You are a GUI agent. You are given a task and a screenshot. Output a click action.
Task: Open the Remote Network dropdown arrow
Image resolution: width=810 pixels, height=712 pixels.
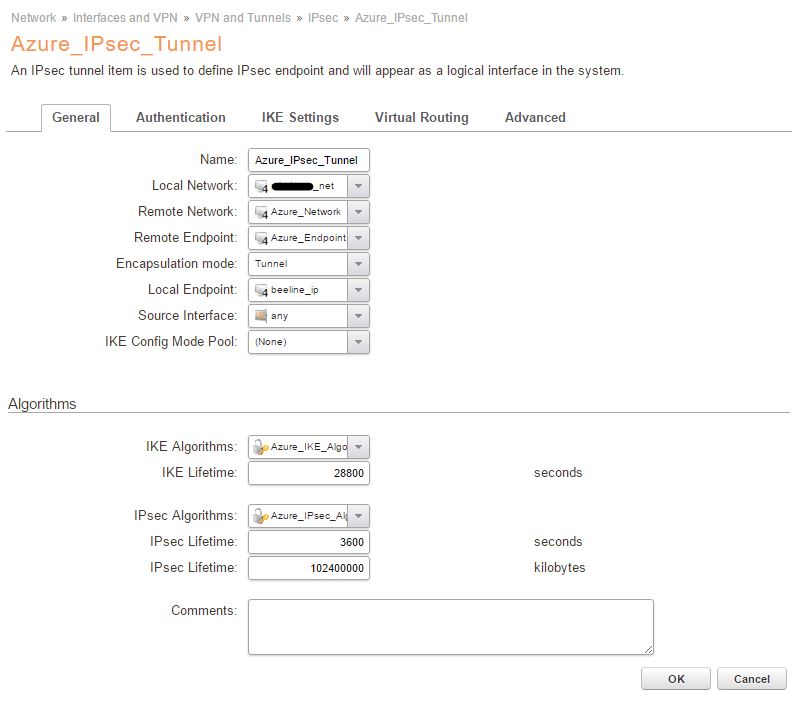[x=359, y=212]
